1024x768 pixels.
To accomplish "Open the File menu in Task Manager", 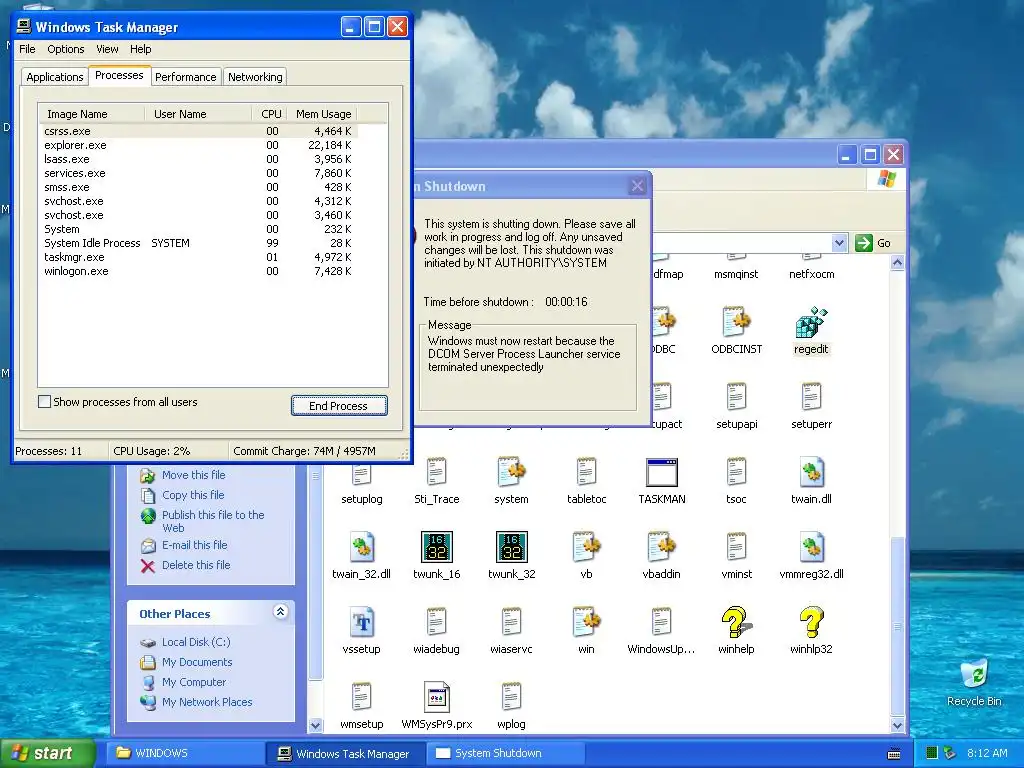I will (x=27, y=49).
